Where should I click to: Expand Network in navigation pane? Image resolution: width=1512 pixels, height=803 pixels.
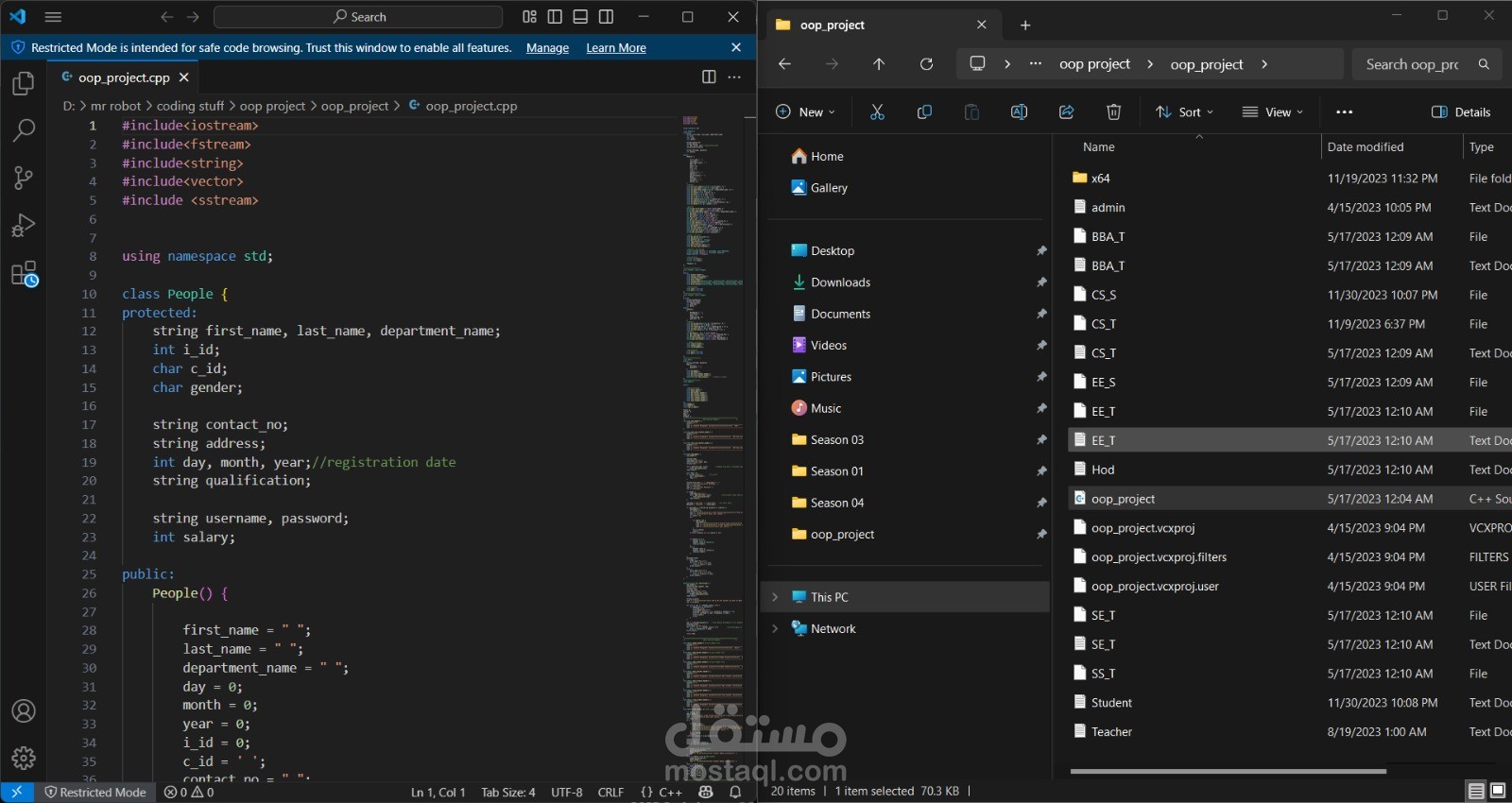point(775,628)
